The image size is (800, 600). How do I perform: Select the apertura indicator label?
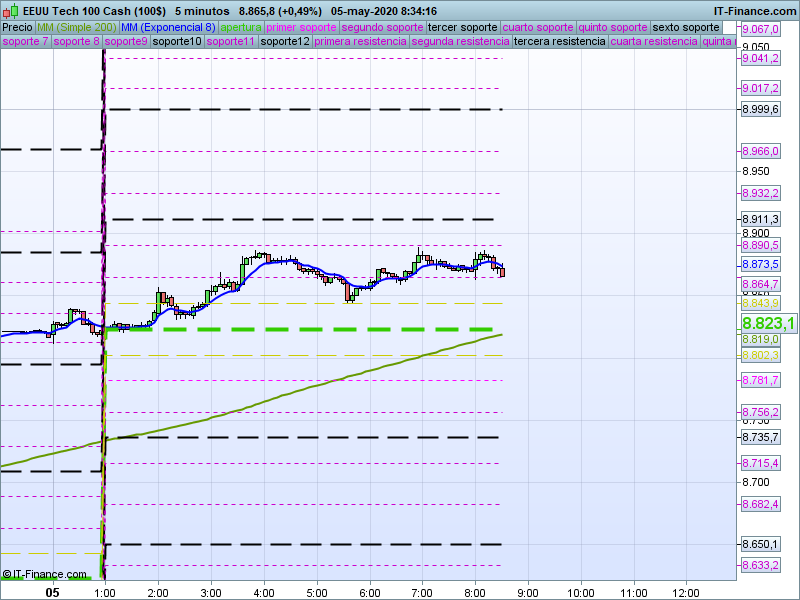pyautogui.click(x=241, y=27)
